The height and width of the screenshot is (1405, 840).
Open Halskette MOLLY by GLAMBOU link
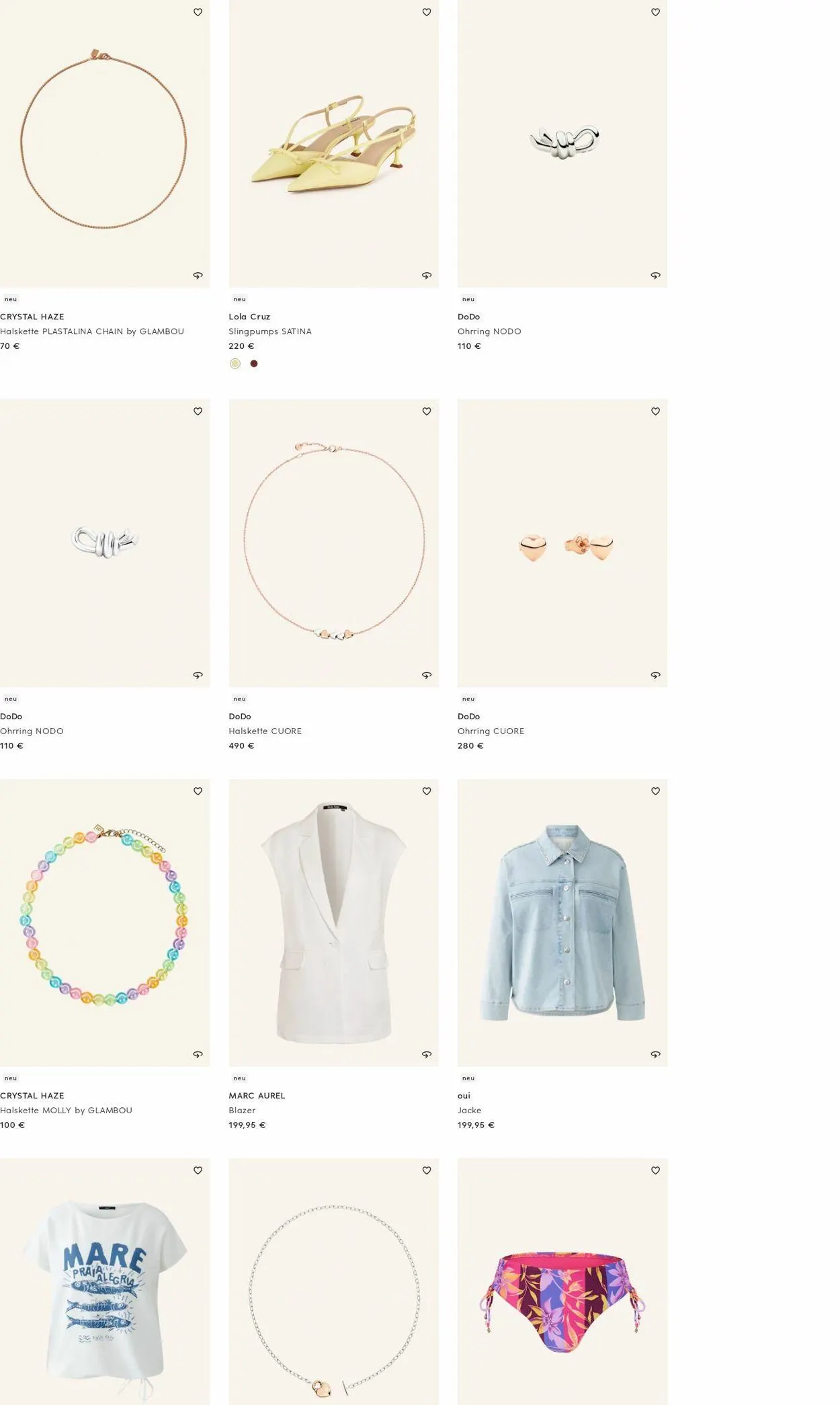click(x=66, y=1110)
